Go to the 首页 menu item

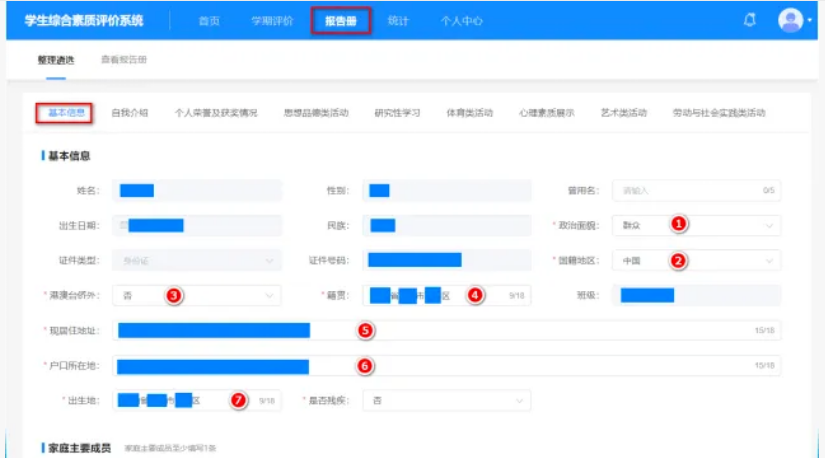pyautogui.click(x=209, y=21)
